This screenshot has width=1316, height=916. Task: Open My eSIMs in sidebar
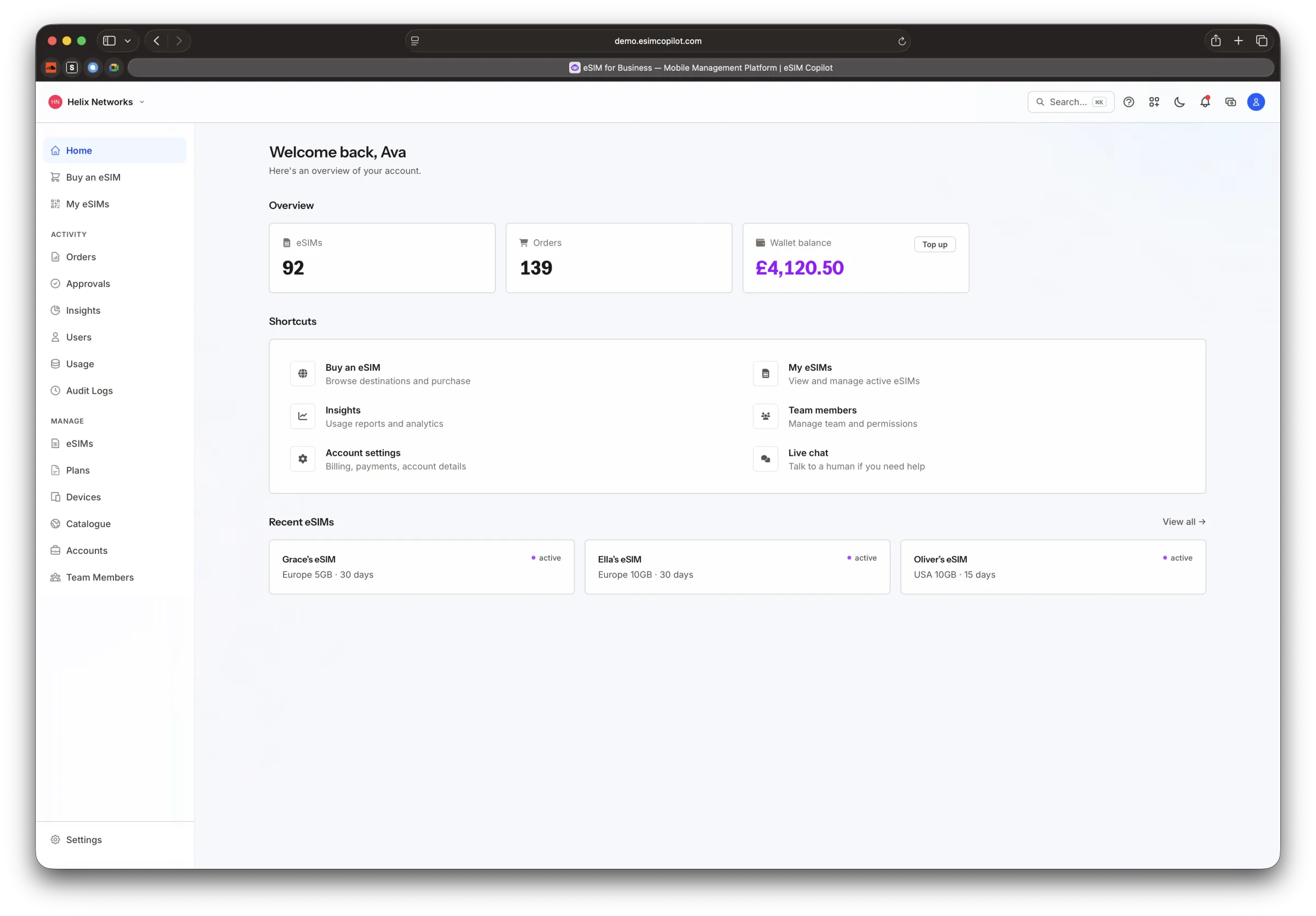[115, 204]
